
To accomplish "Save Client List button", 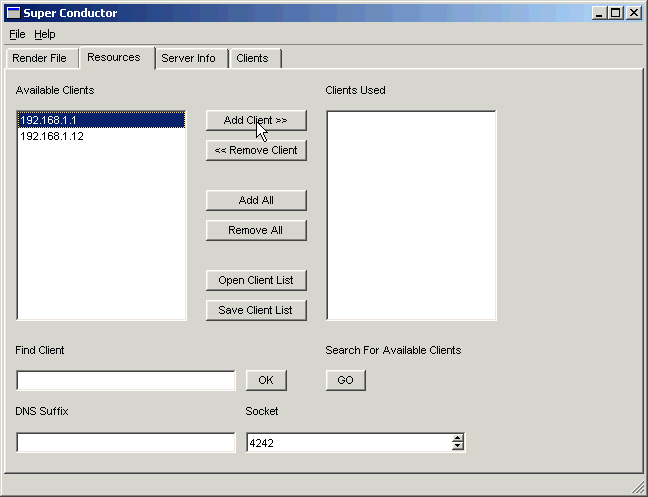I will click(x=256, y=310).
